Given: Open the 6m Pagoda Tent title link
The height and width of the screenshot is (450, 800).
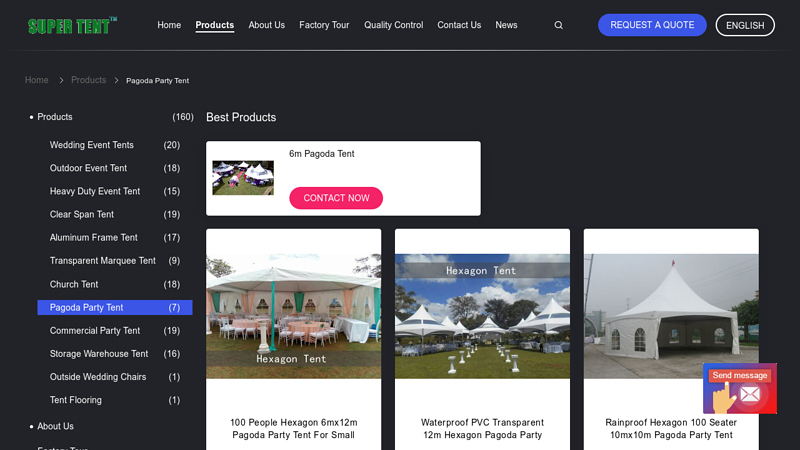Looking at the screenshot, I should [x=321, y=154].
